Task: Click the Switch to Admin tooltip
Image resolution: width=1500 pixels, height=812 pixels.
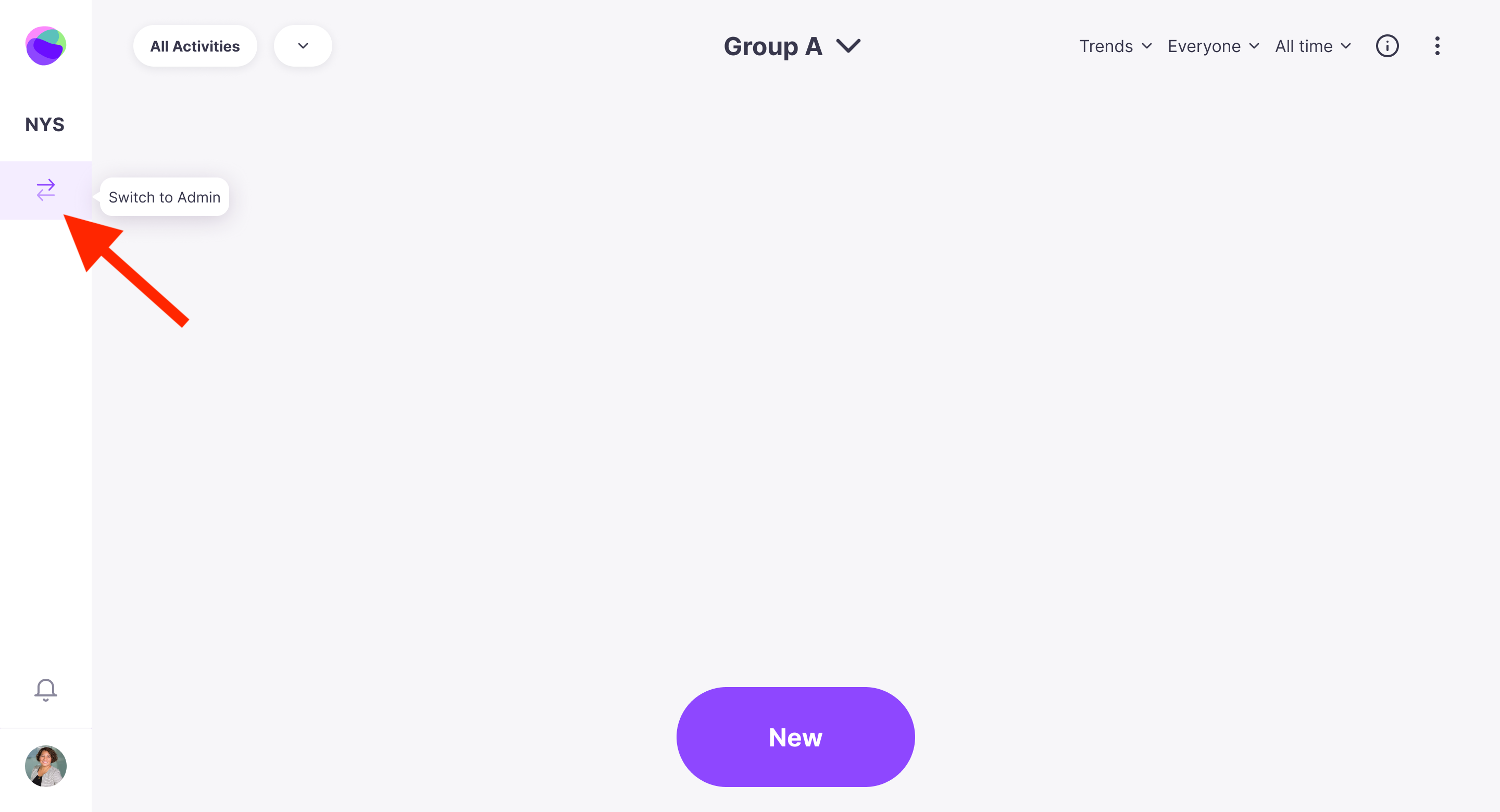Action: (x=165, y=197)
